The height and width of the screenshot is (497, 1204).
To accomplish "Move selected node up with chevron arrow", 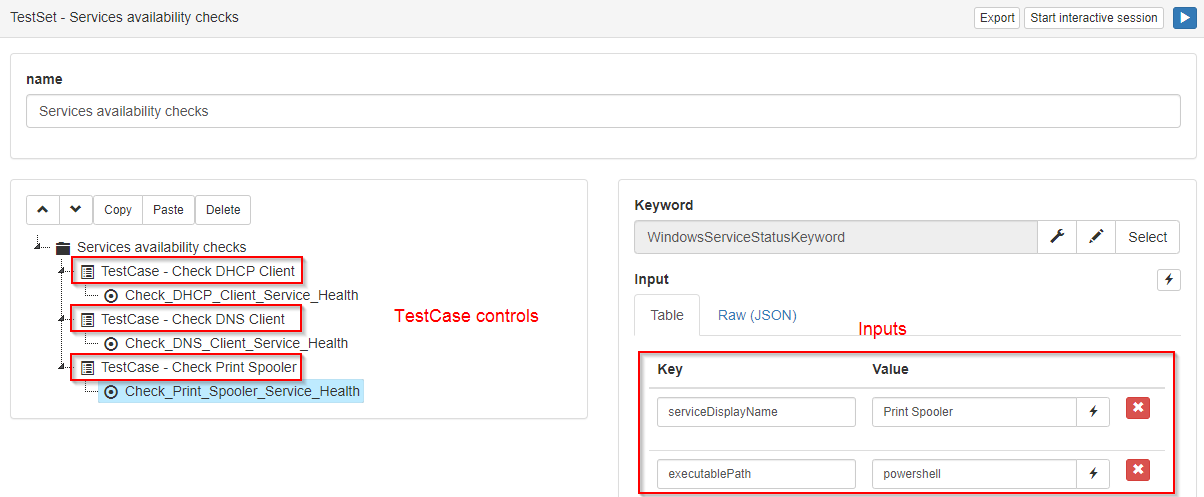I will click(x=42, y=209).
